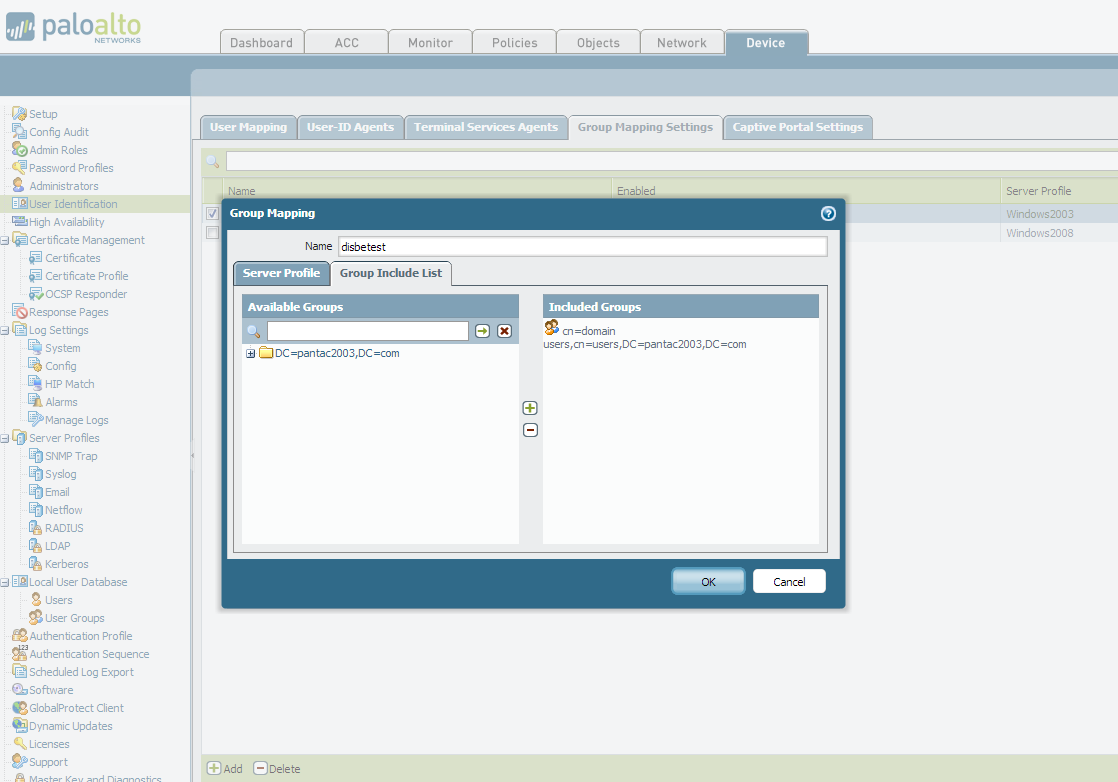This screenshot has height=782, width=1118.
Task: Open the Dashboard tab
Action: (262, 42)
